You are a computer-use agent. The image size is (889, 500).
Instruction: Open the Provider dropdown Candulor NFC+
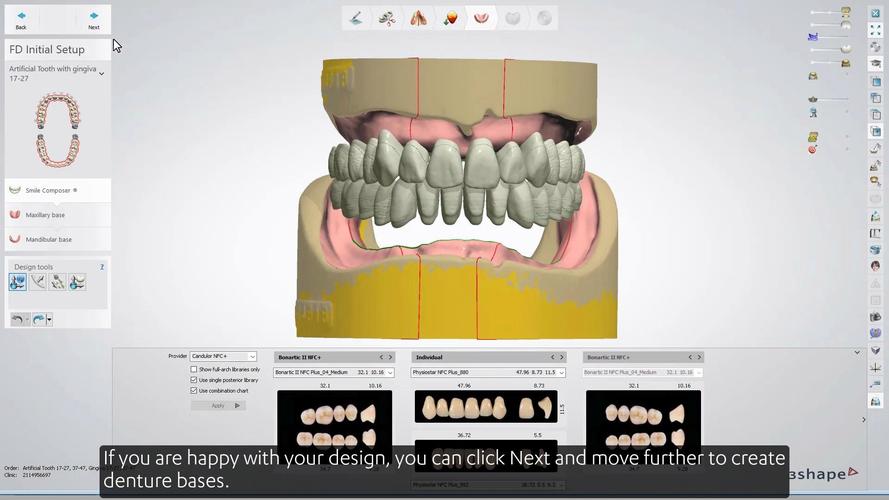(x=223, y=356)
